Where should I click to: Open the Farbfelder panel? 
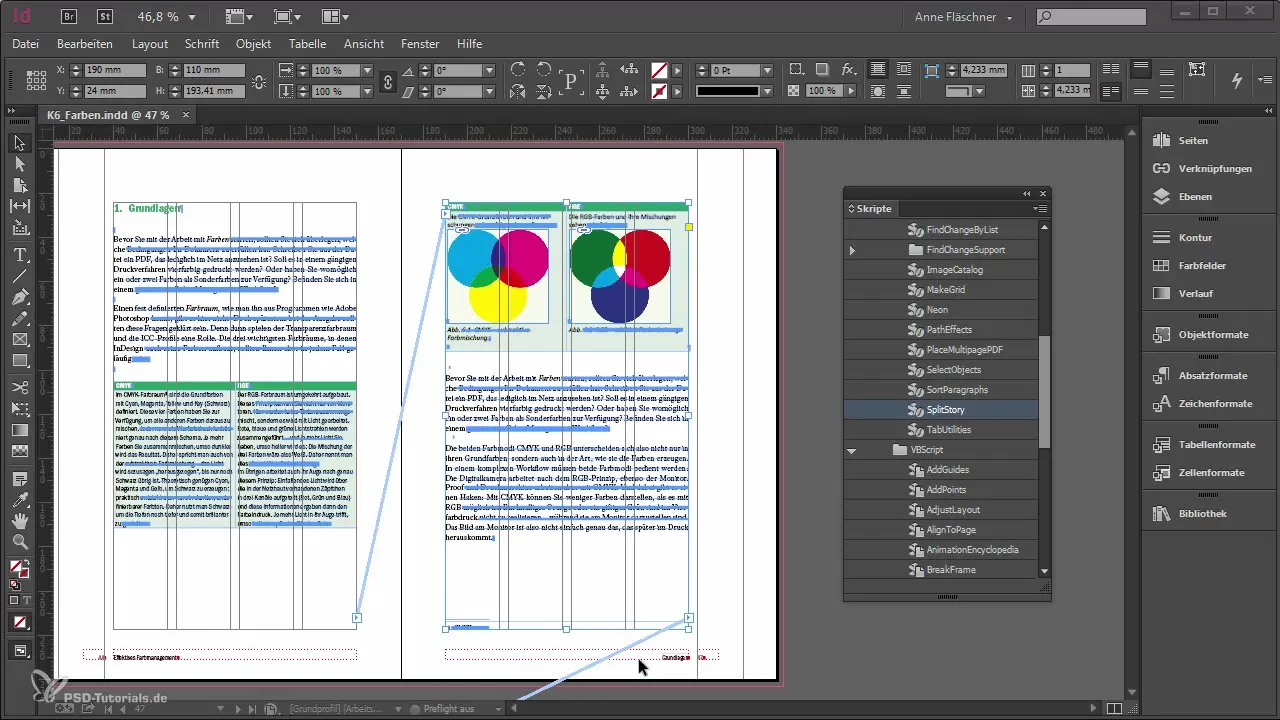pyautogui.click(x=1202, y=266)
